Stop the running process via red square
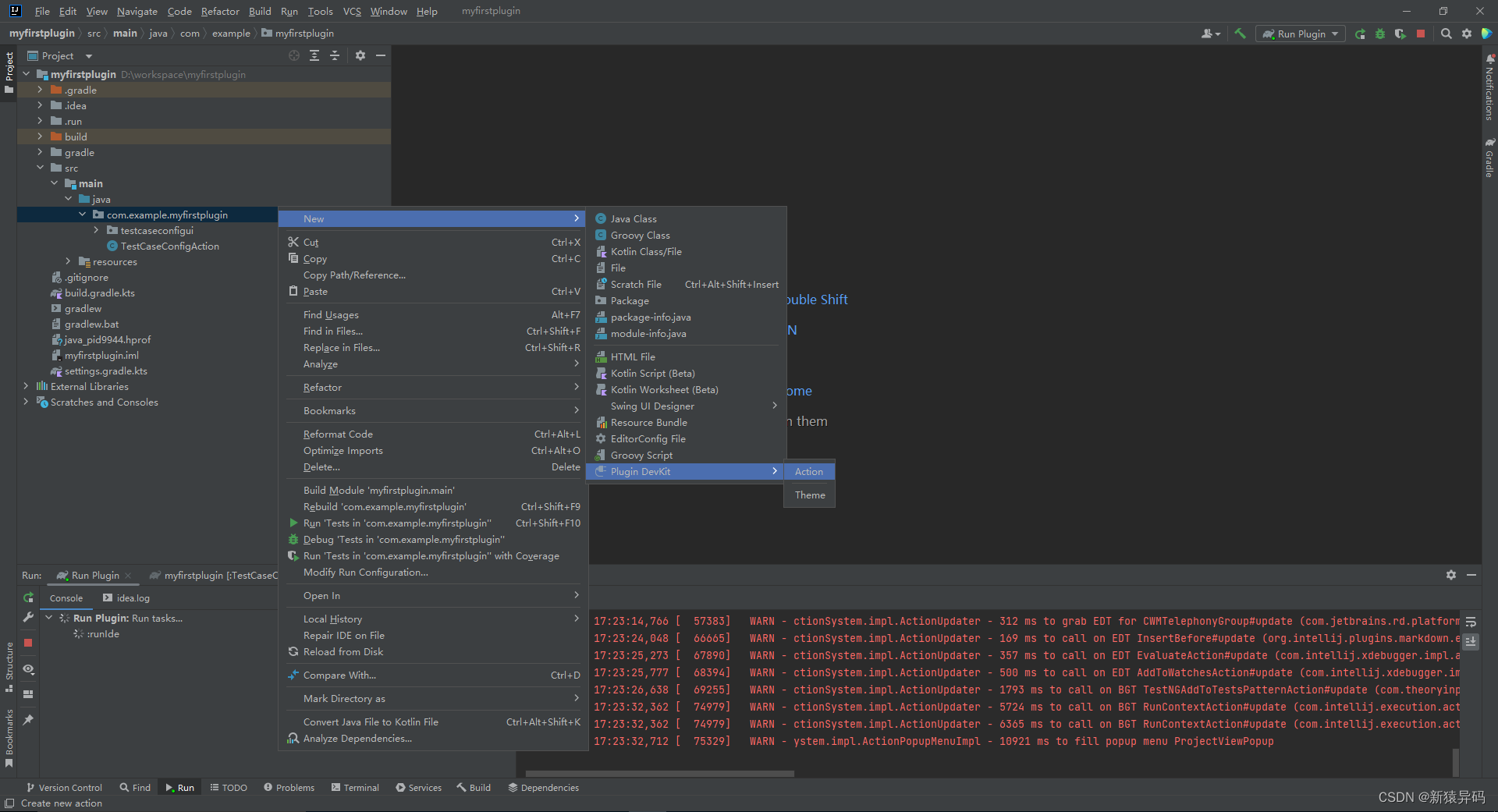The height and width of the screenshot is (812, 1498). 1421,34
